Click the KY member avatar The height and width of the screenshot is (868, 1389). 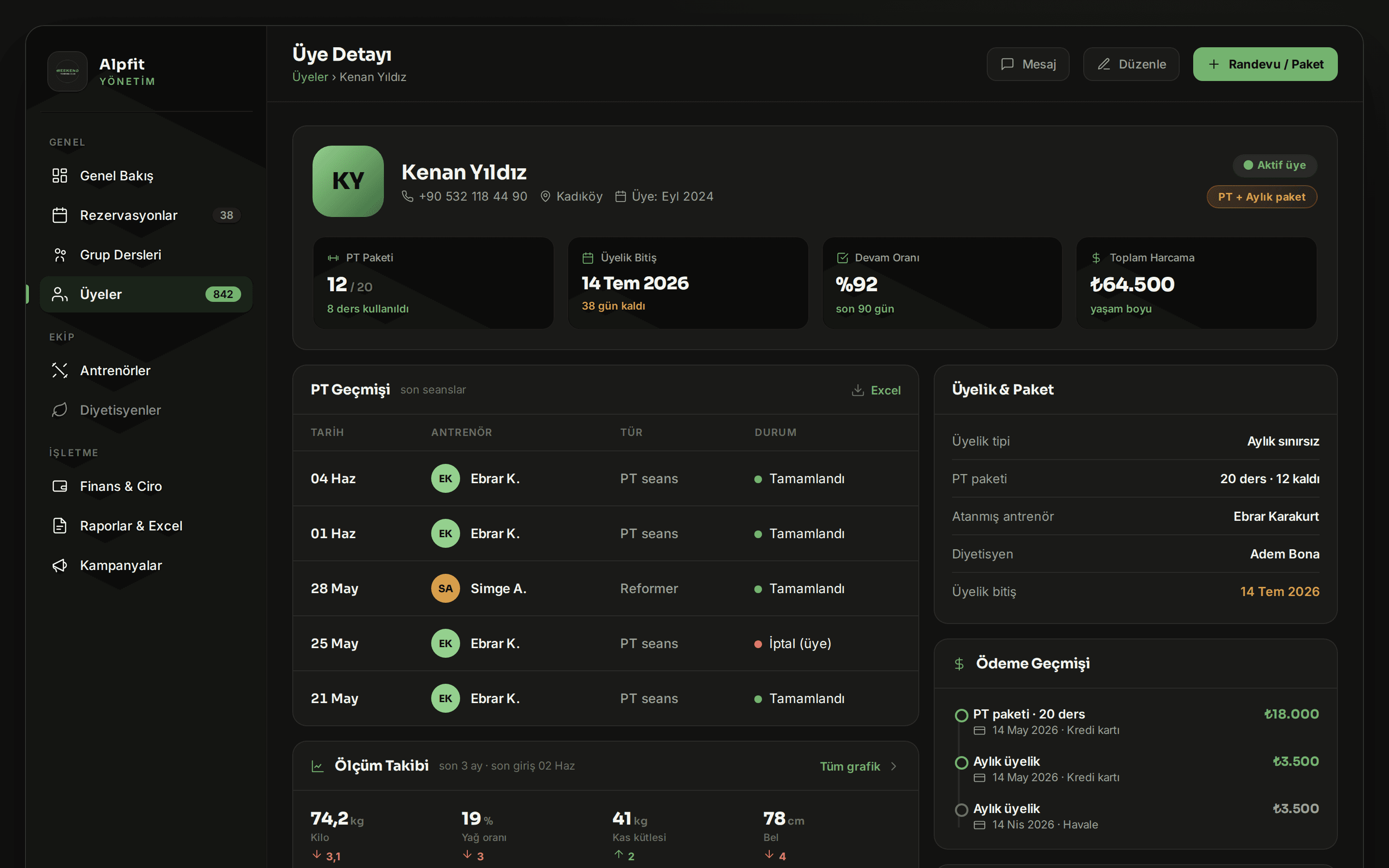(348, 181)
